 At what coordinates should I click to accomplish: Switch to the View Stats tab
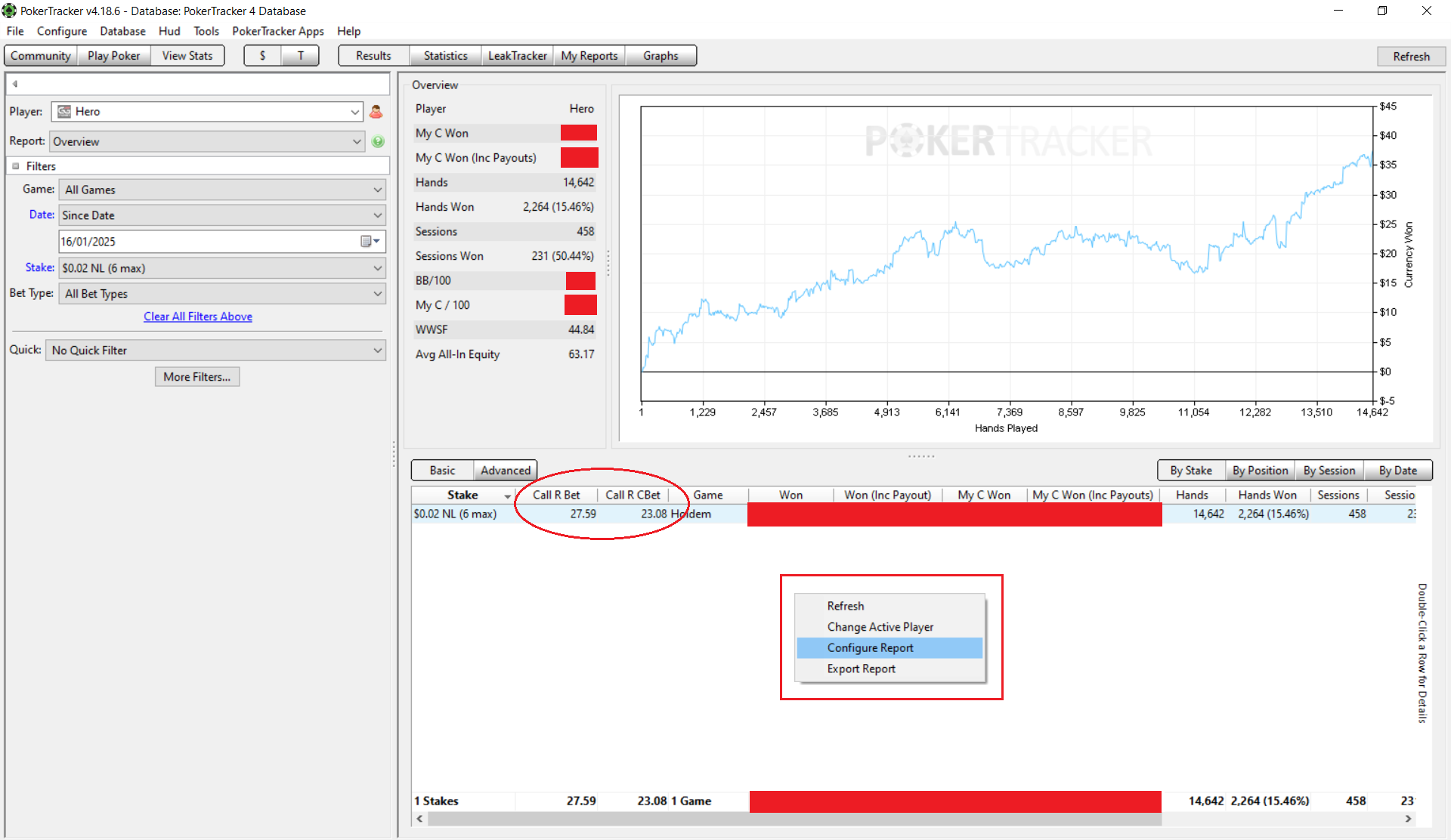click(x=187, y=56)
